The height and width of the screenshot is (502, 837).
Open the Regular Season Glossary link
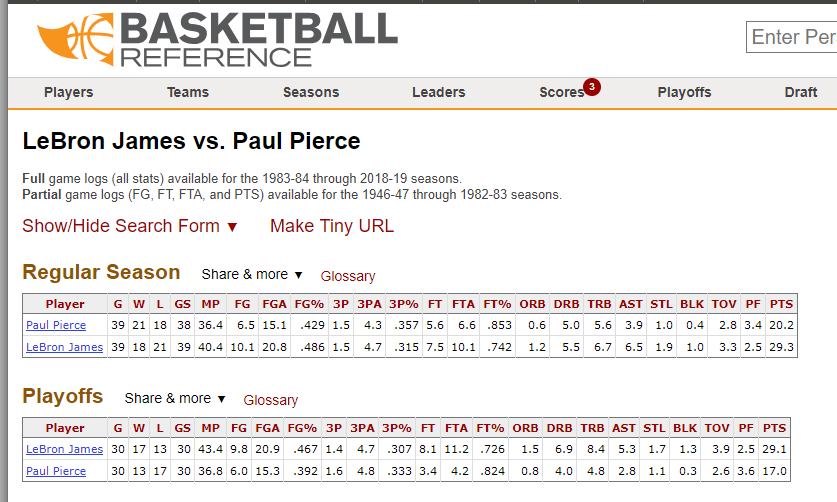coord(348,276)
